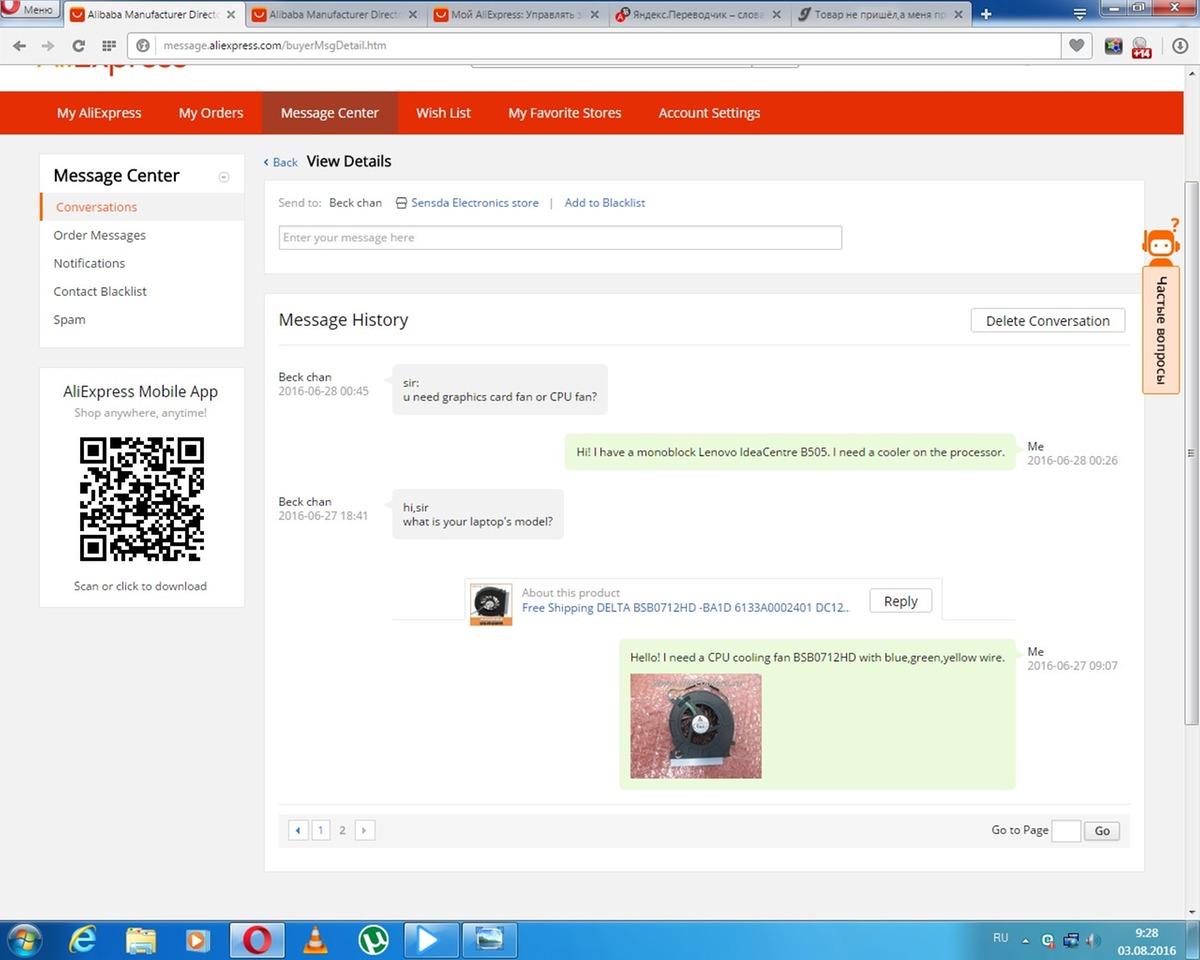Image resolution: width=1200 pixels, height=960 pixels.
Task: Bookmark page with the heart icon
Action: click(x=1076, y=46)
